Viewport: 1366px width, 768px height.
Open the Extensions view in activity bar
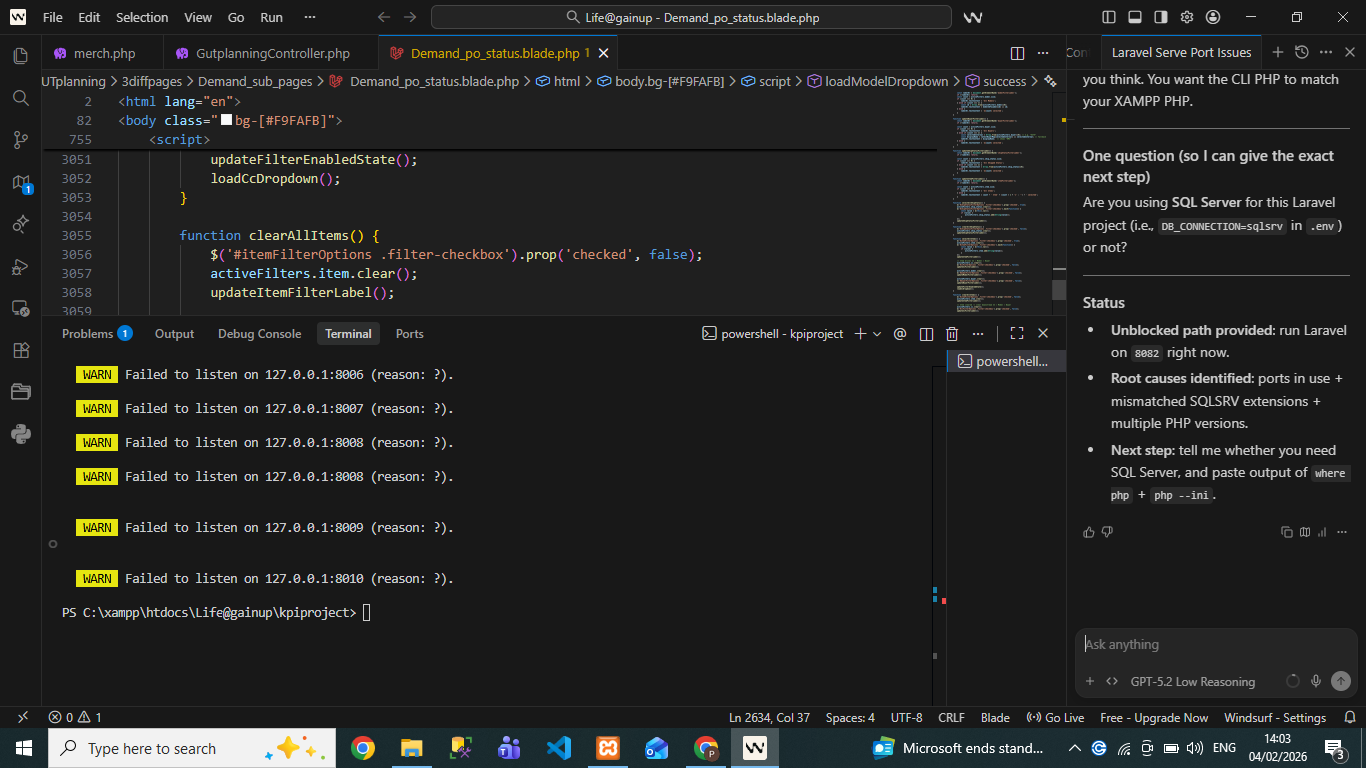click(x=20, y=350)
